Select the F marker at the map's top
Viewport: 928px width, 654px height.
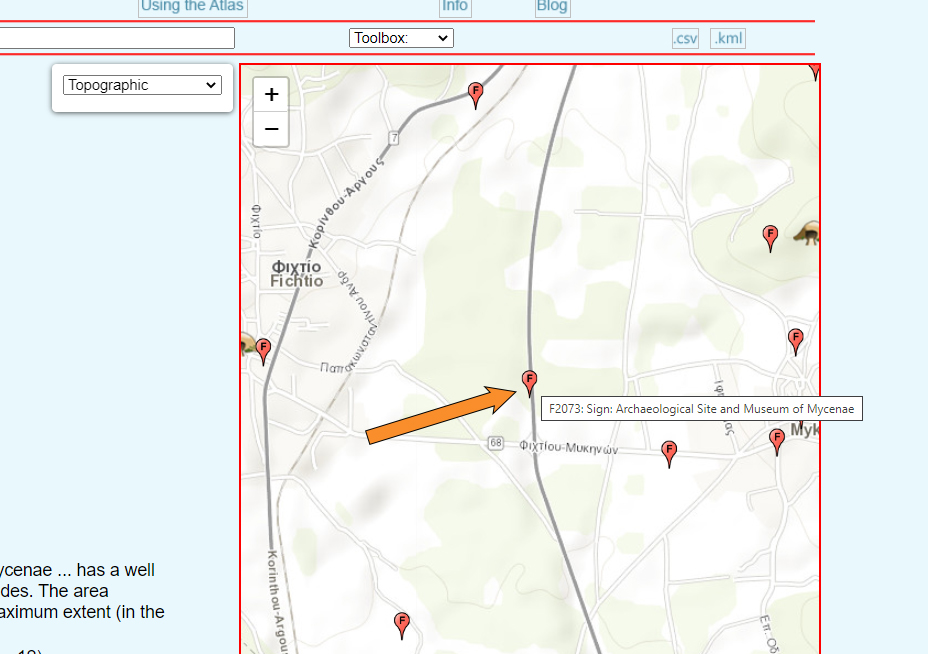pos(476,94)
